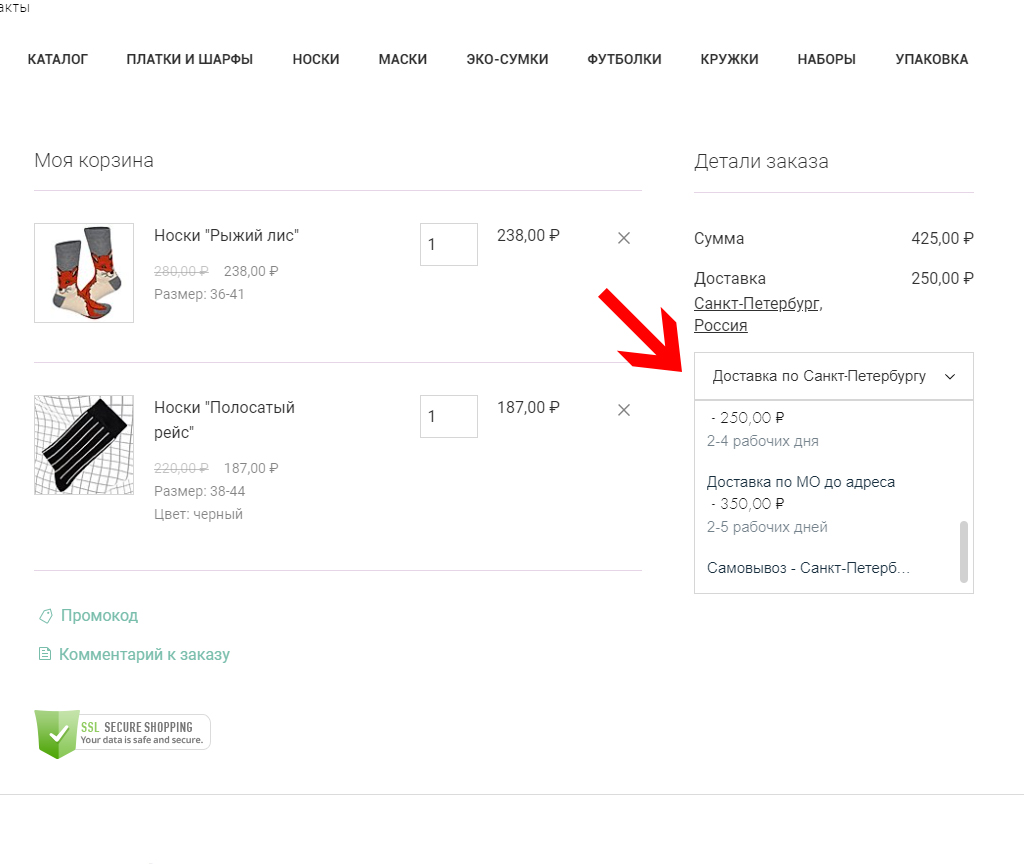
Task: Add a Комментарий к заказу
Action: [x=144, y=655]
